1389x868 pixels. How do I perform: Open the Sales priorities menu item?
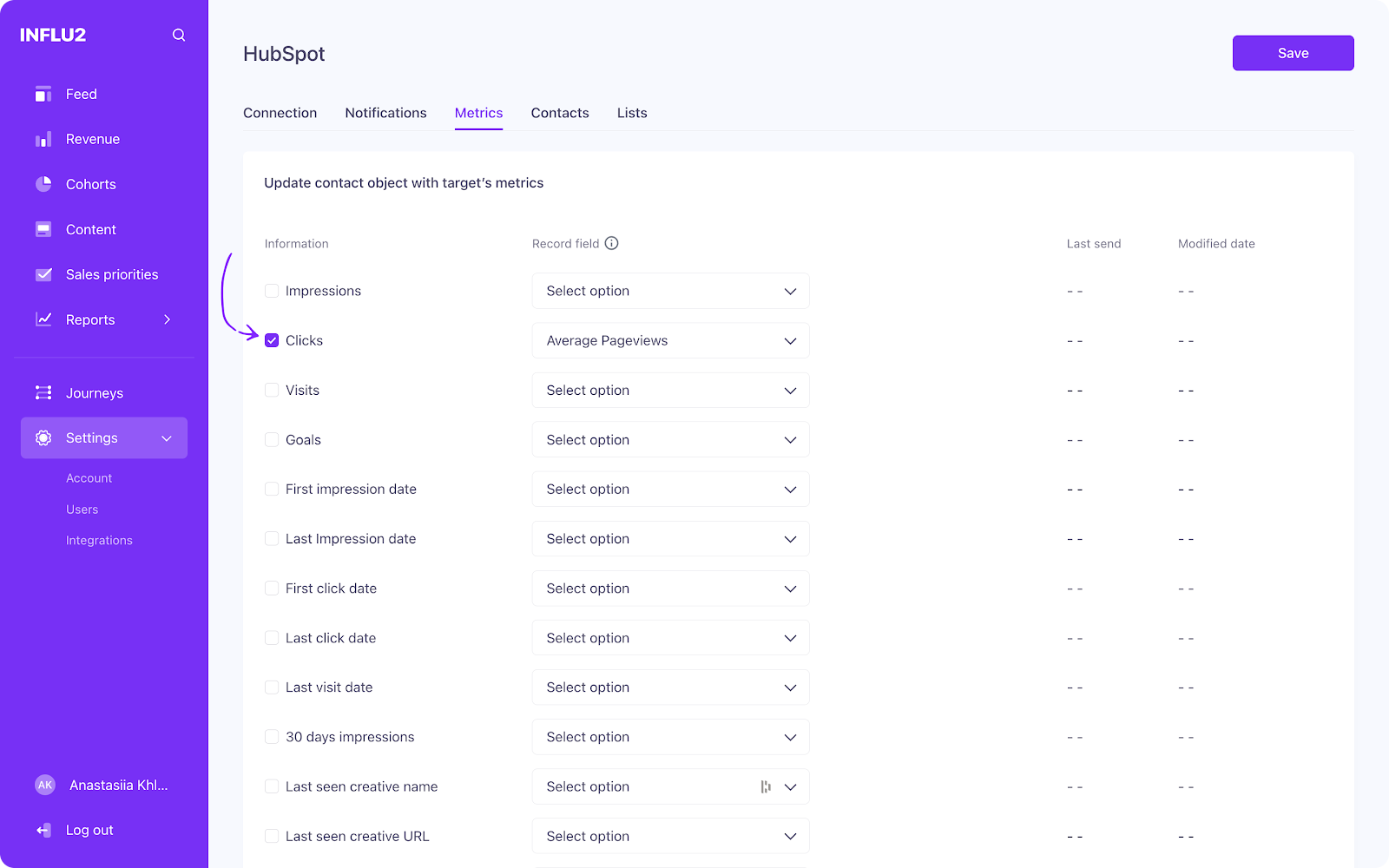coord(112,274)
